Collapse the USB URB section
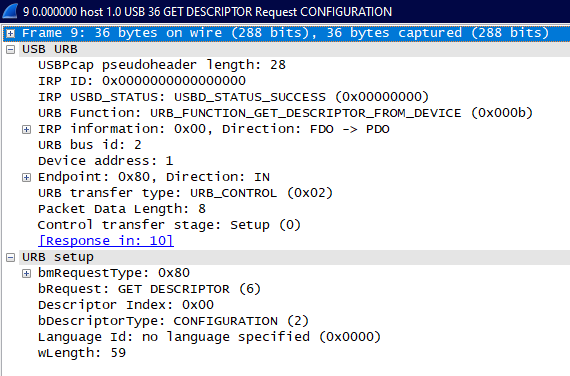Screen dimensions: 570x376 (11, 50)
